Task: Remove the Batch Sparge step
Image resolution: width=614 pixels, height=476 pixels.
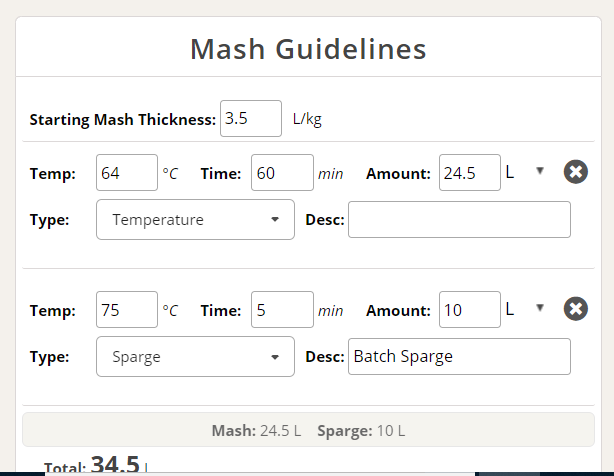Action: [x=575, y=308]
